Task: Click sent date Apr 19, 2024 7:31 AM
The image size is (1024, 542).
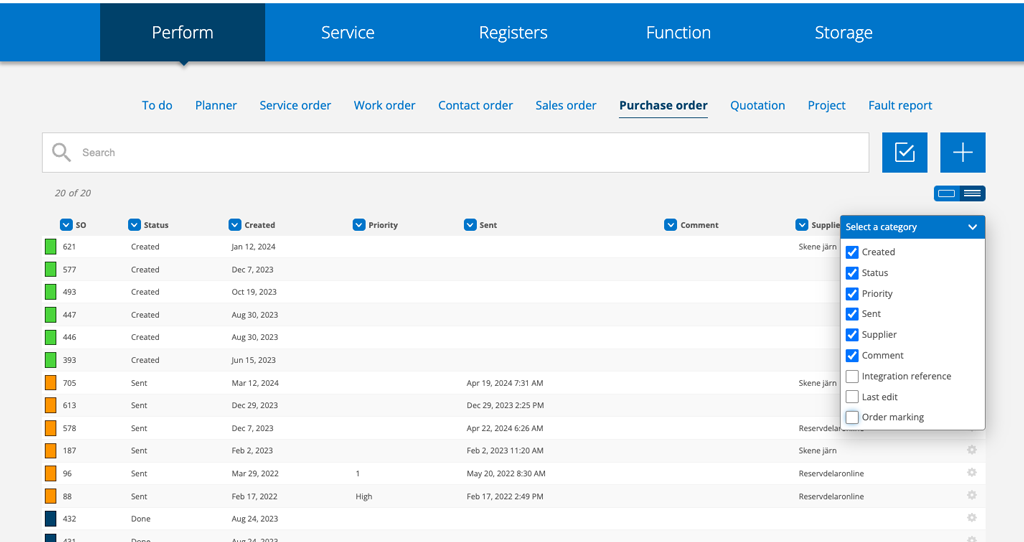Action: 505,383
